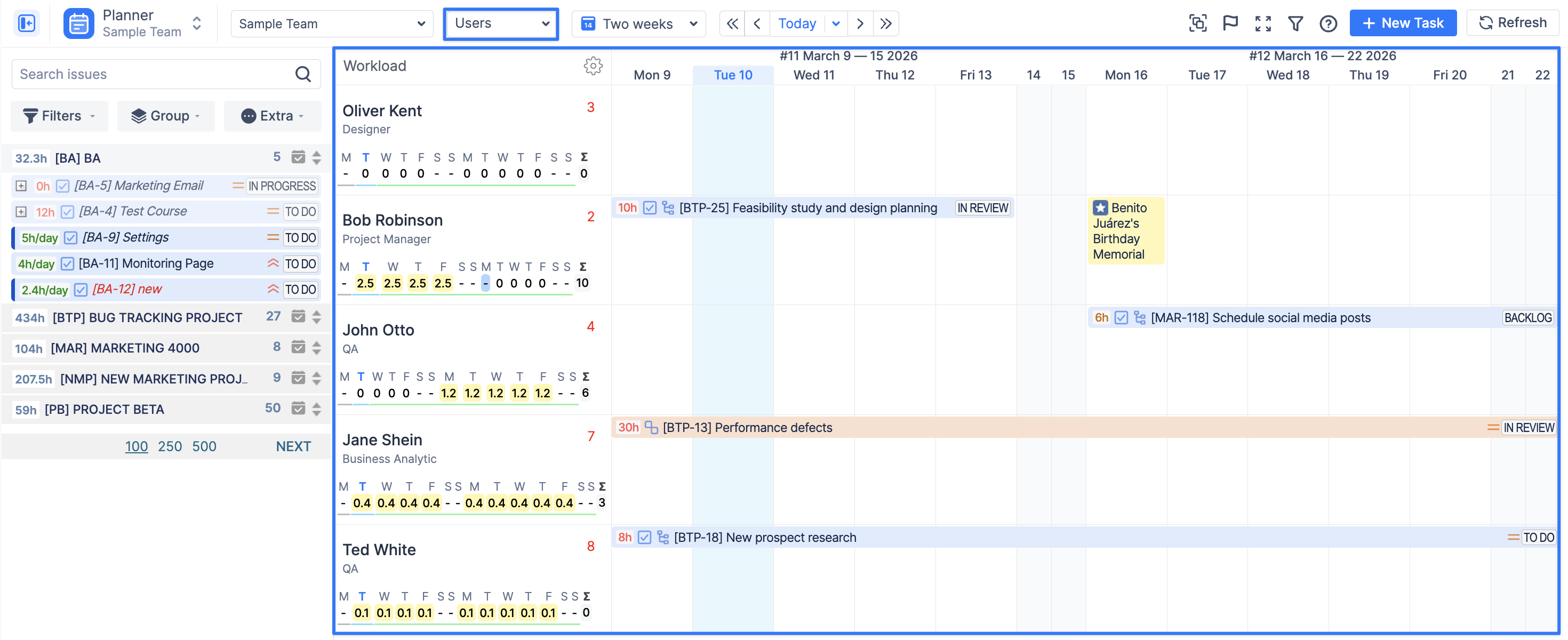Image resolution: width=1568 pixels, height=640 pixels.
Task: Jump forward with double right arrows
Action: (x=886, y=23)
